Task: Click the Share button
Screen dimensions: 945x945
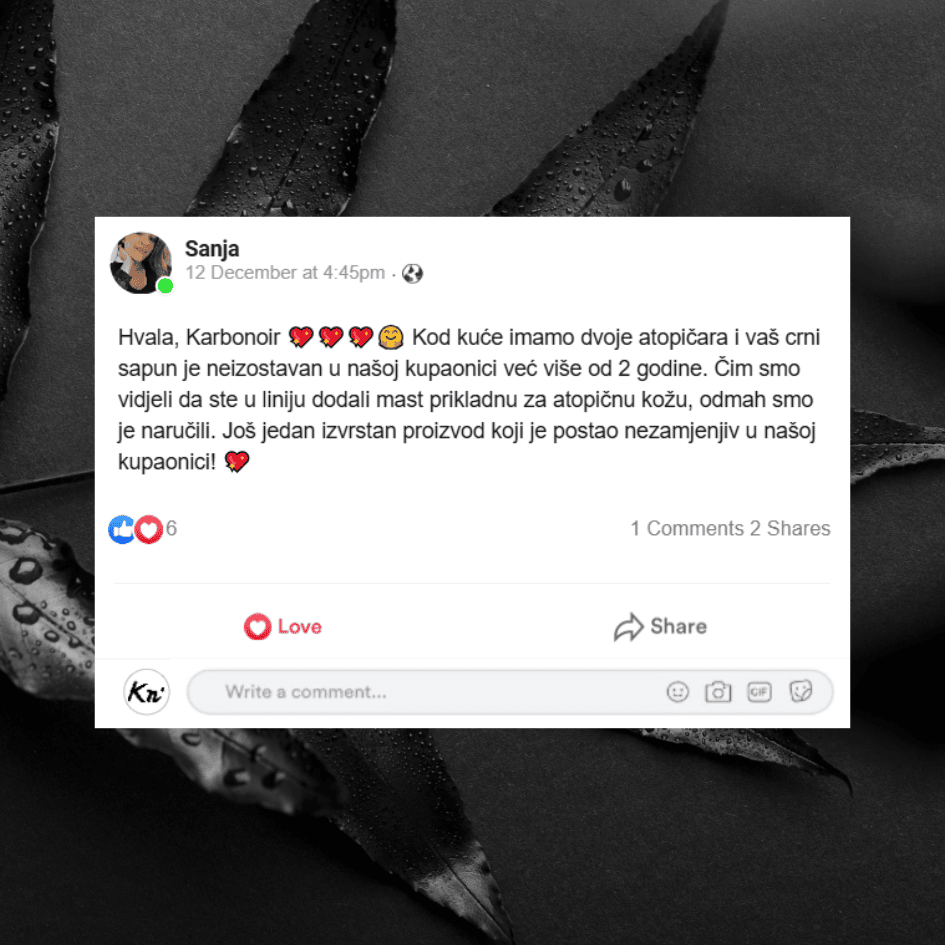Action: coord(661,627)
